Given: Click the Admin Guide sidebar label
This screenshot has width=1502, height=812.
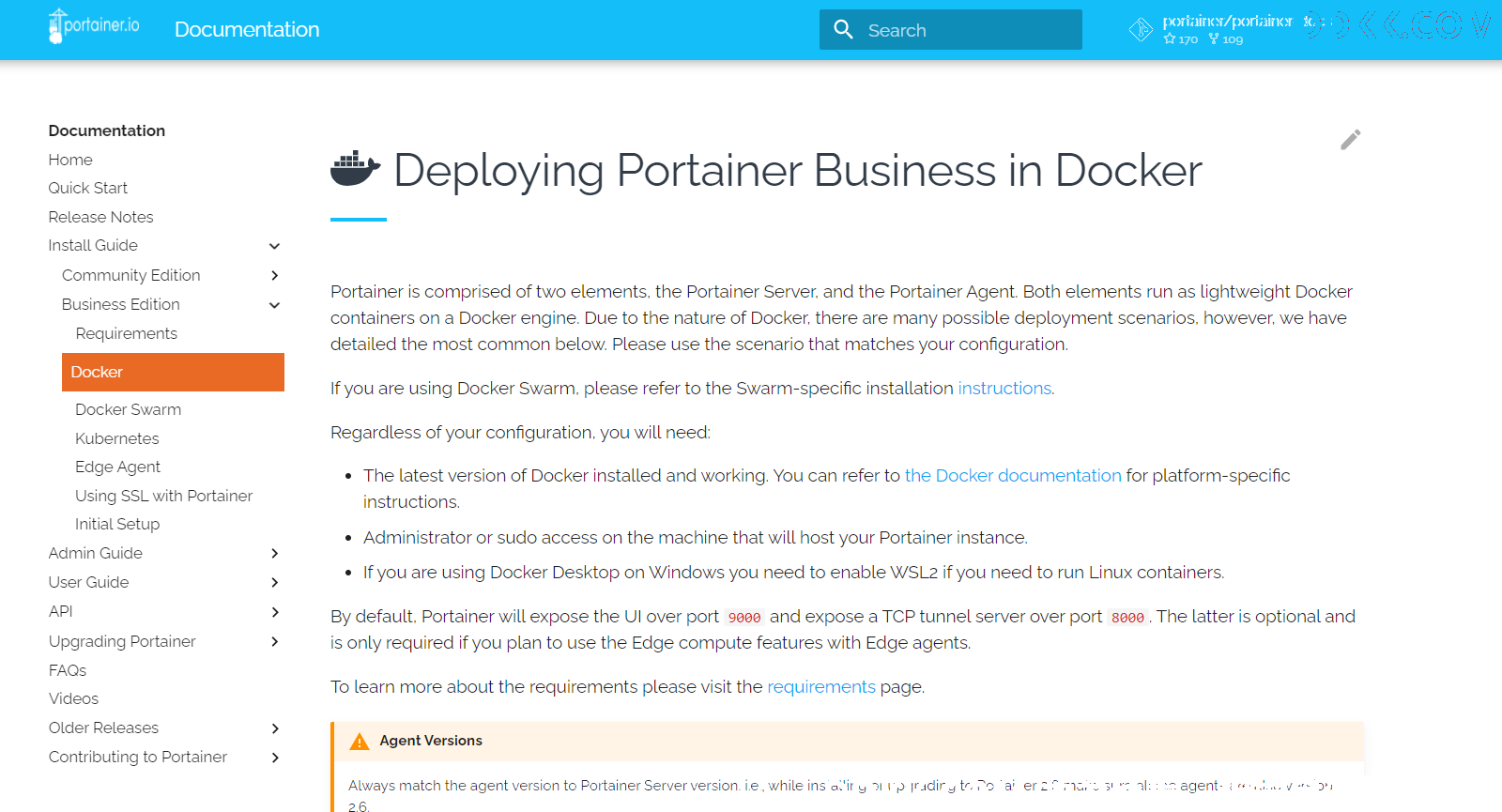Looking at the screenshot, I should pyautogui.click(x=96, y=553).
